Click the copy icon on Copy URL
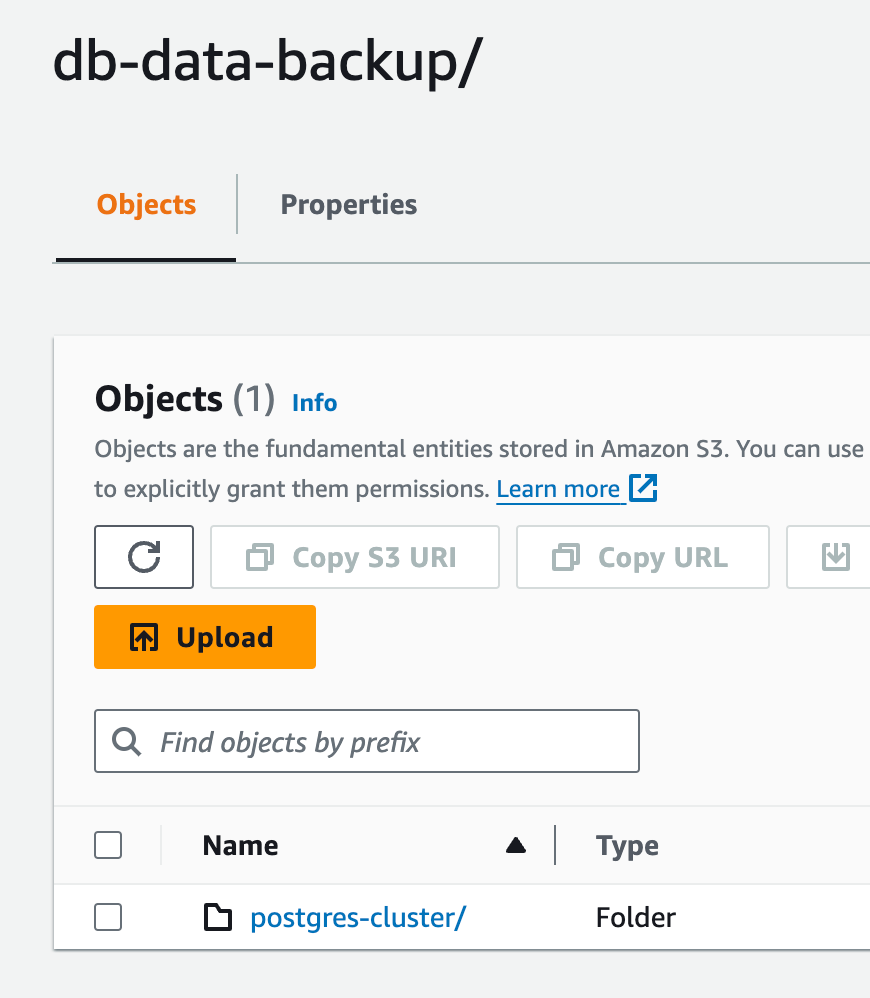Image resolution: width=870 pixels, height=998 pixels. (x=566, y=557)
